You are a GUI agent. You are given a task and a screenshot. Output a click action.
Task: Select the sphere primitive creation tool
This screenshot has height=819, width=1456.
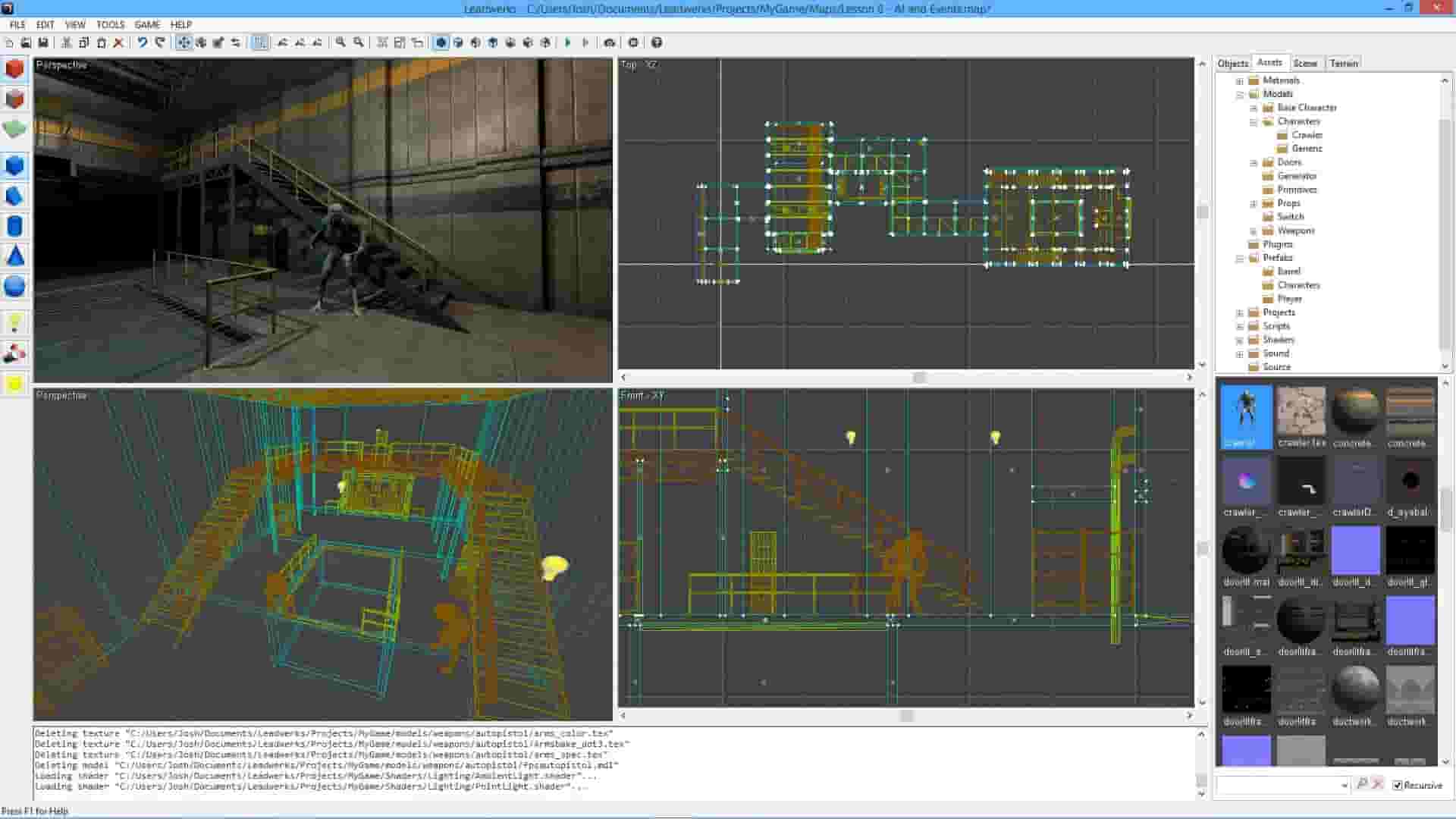coord(14,287)
